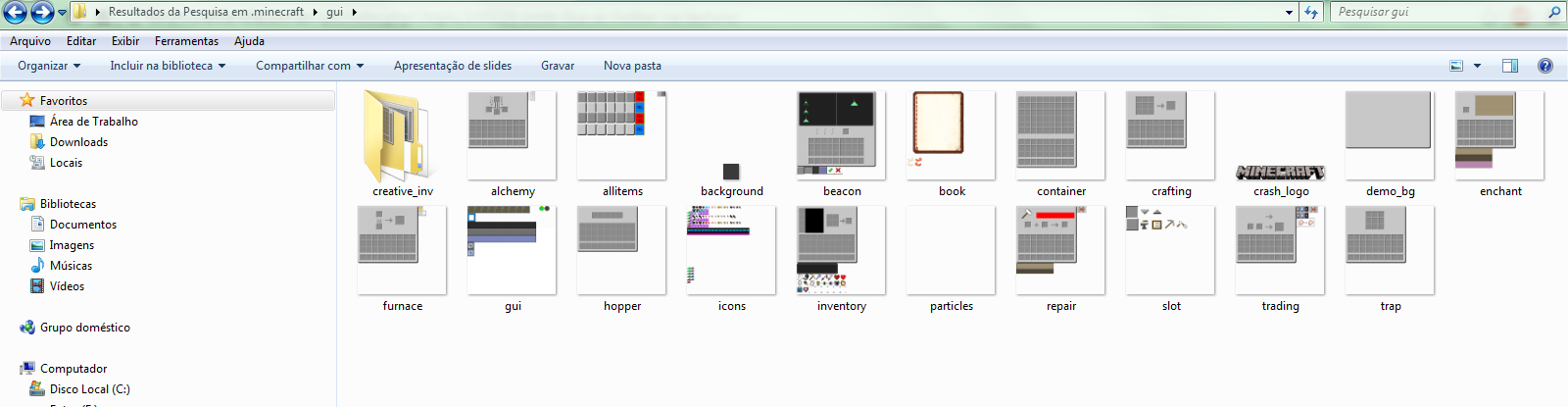Select the background image thumbnail
Screen dimensions: 1568x407
(x=731, y=172)
